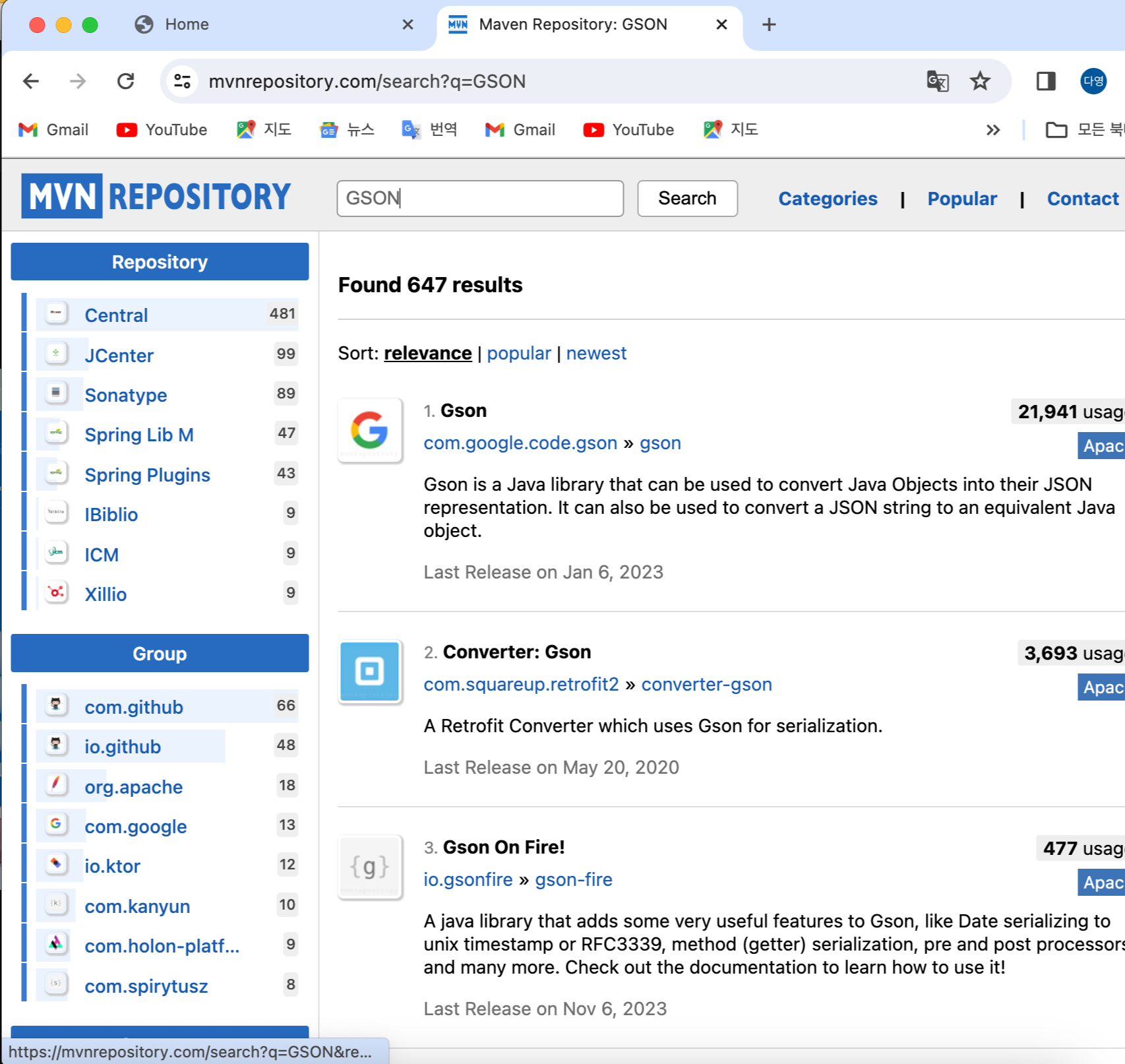1125x1064 pixels.
Task: Click the Gson Google logo thumbnail
Action: click(x=370, y=430)
